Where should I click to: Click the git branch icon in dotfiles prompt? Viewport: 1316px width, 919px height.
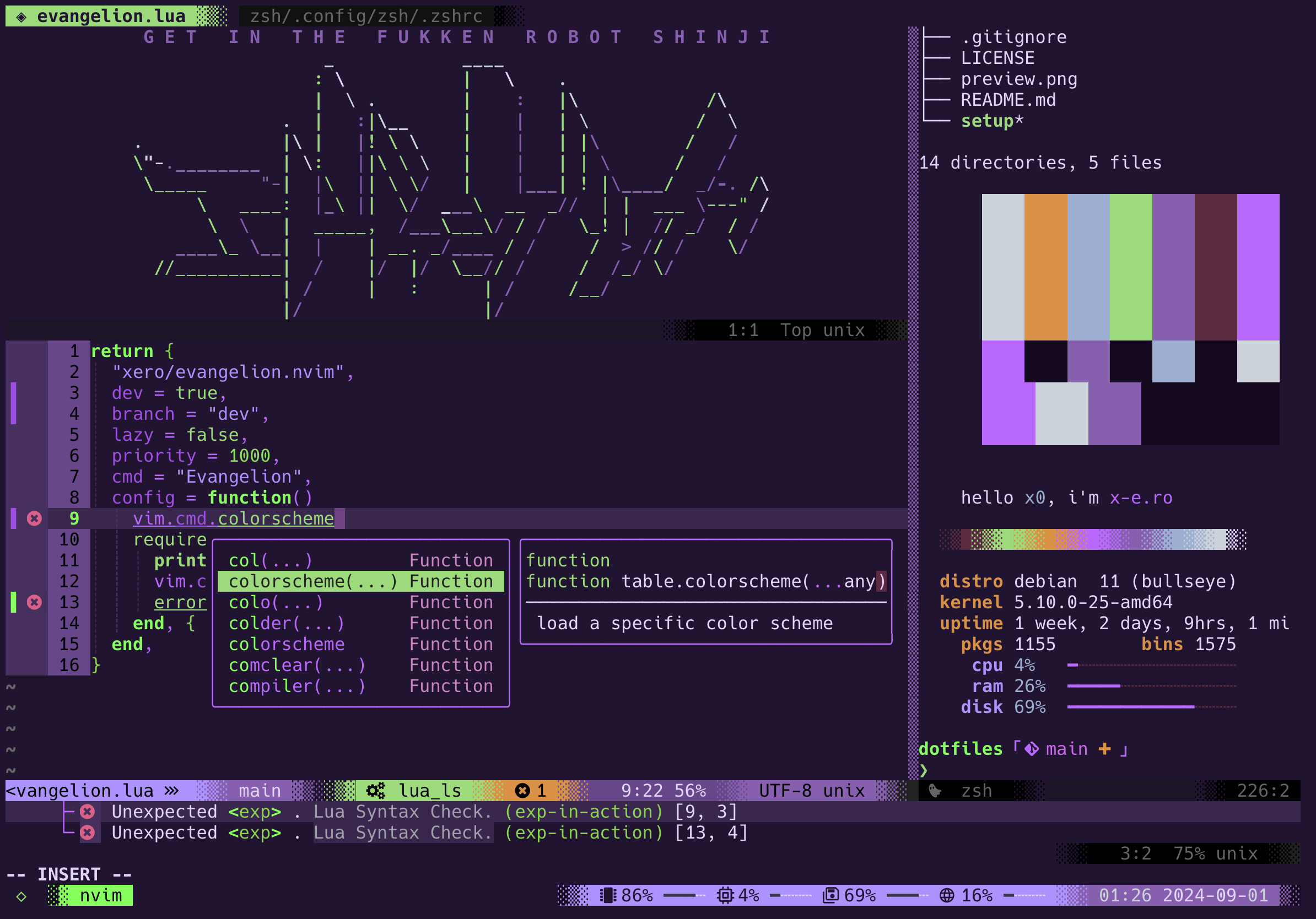[1031, 749]
